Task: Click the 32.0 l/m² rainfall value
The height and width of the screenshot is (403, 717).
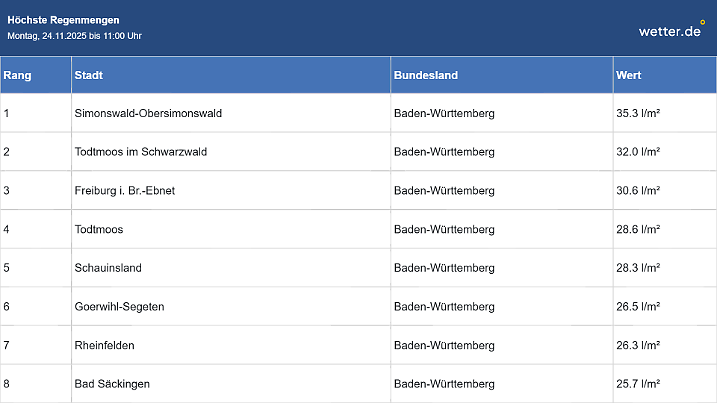Action: coord(638,152)
